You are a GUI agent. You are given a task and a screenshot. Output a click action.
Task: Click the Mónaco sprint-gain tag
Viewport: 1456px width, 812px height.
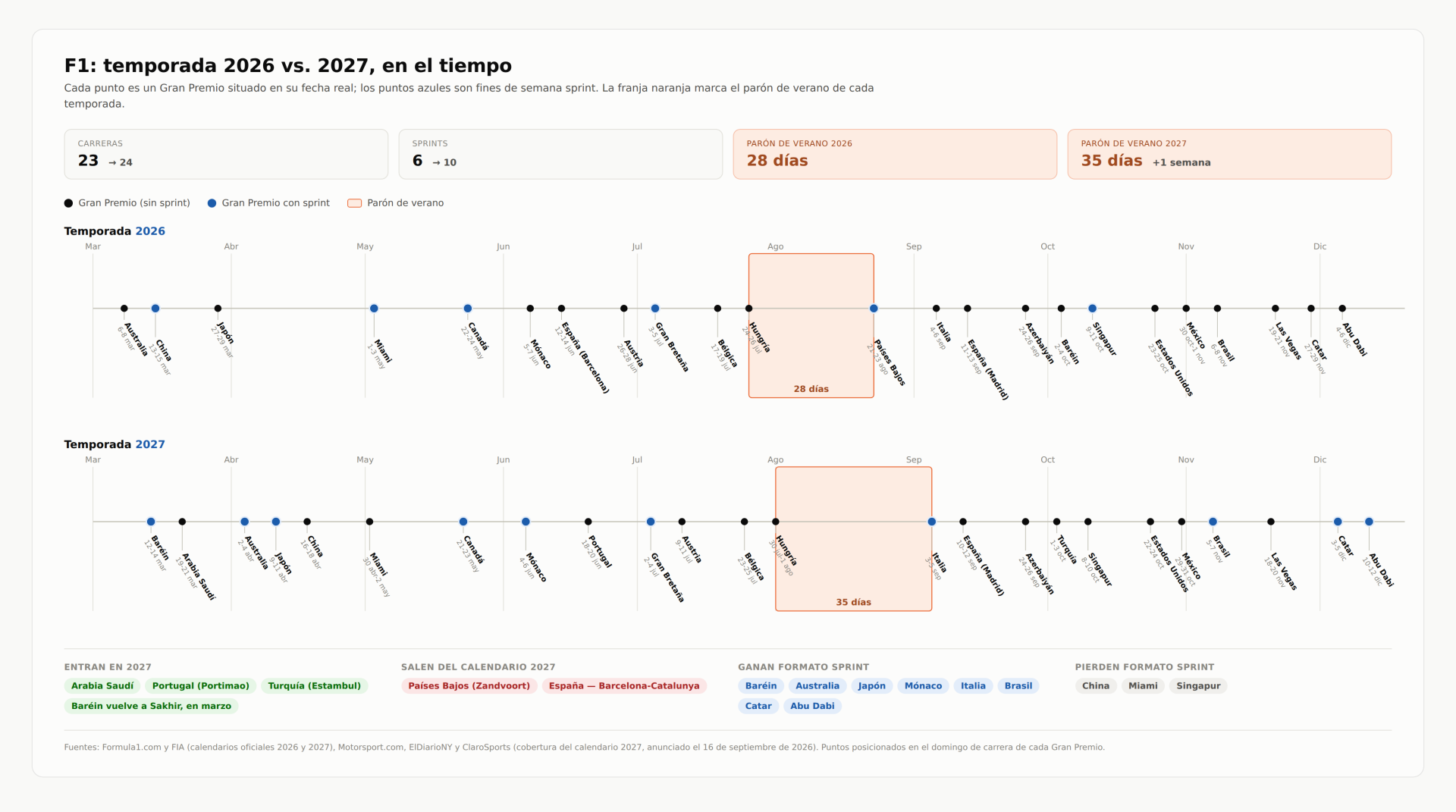(x=923, y=686)
